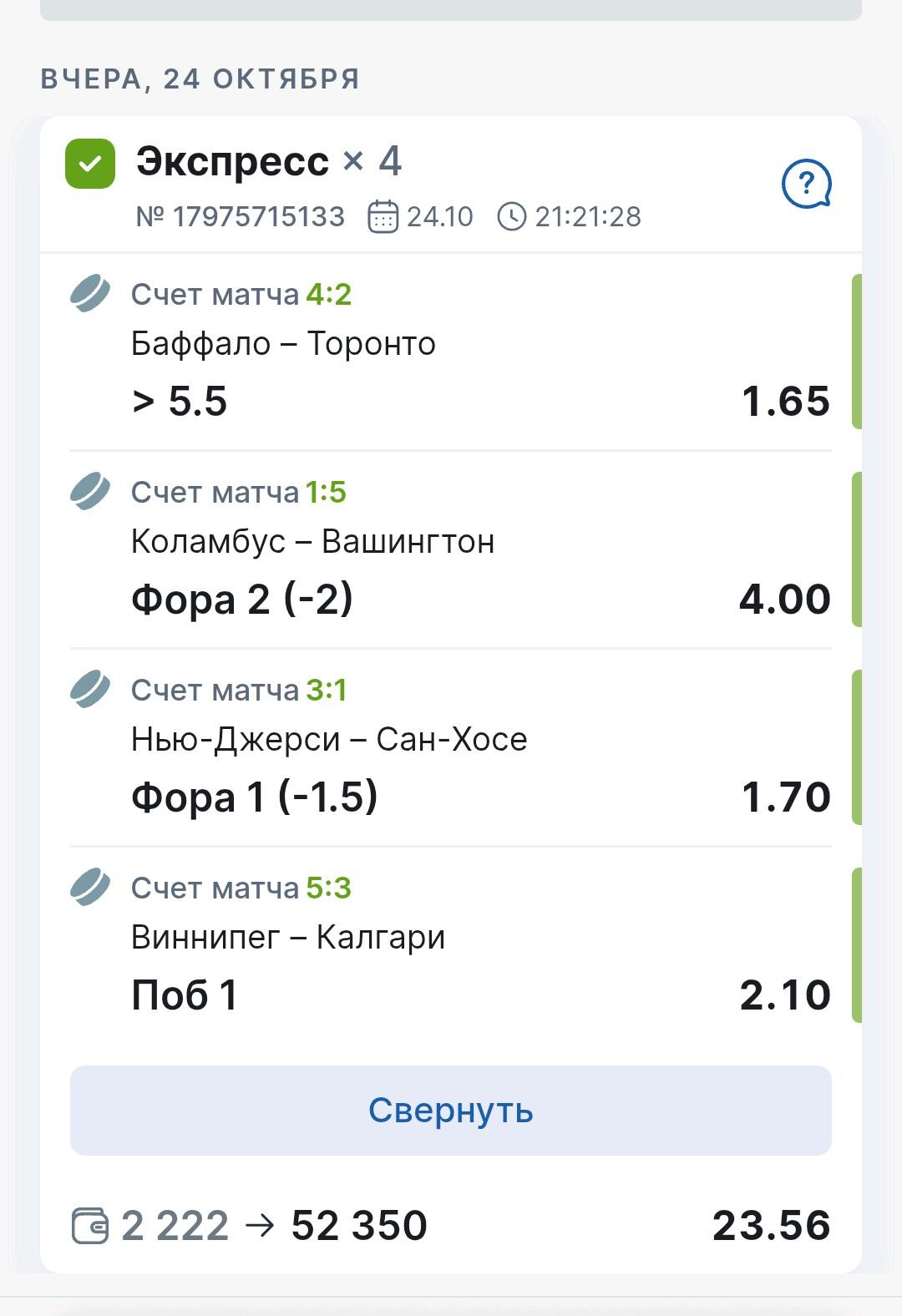
Task: Click the clock icon next to 21:21:28
Action: [512, 217]
